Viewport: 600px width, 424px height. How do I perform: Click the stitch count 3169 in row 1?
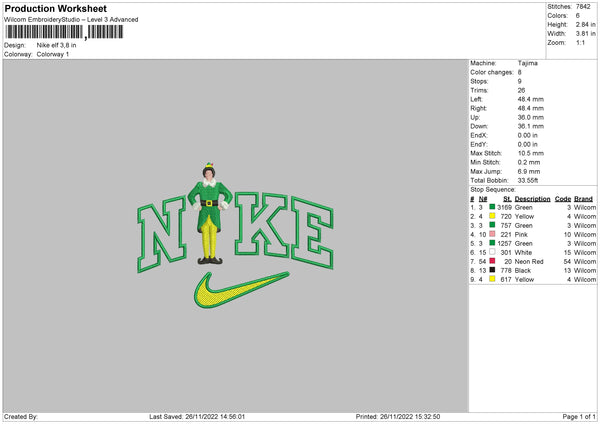coord(504,207)
